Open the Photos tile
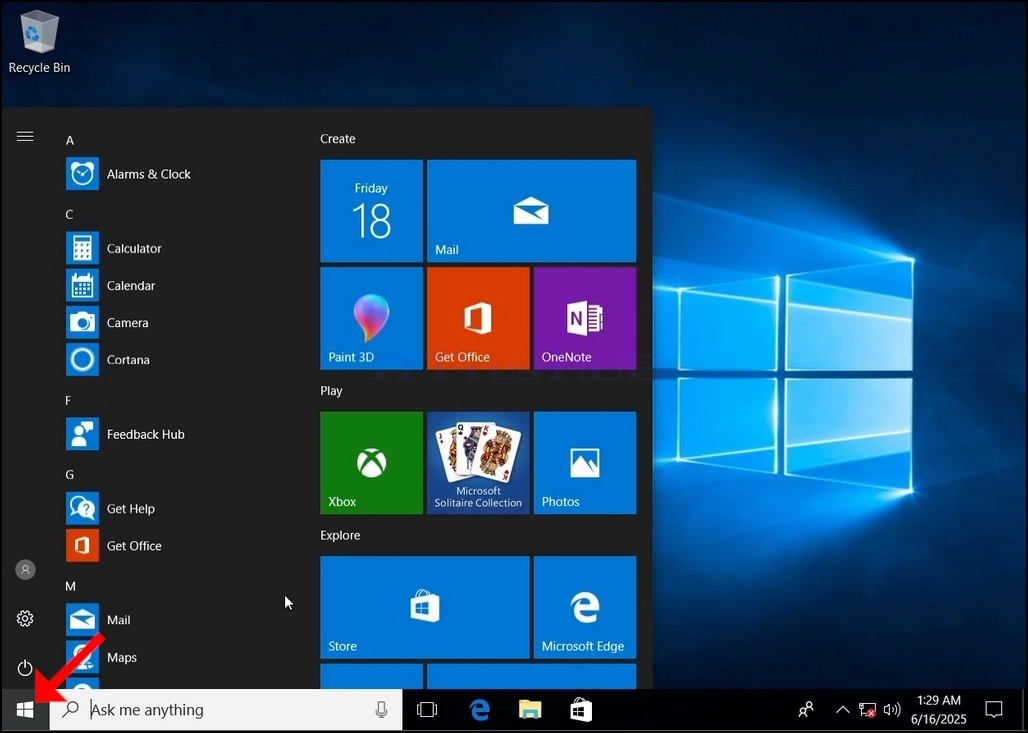This screenshot has width=1028, height=733. (x=585, y=463)
